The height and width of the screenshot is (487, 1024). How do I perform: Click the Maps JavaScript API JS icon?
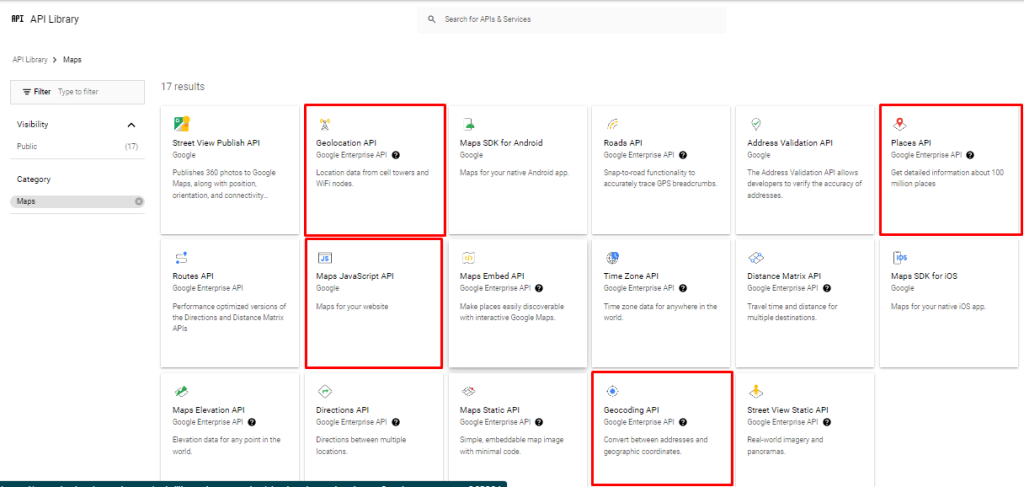click(325, 257)
